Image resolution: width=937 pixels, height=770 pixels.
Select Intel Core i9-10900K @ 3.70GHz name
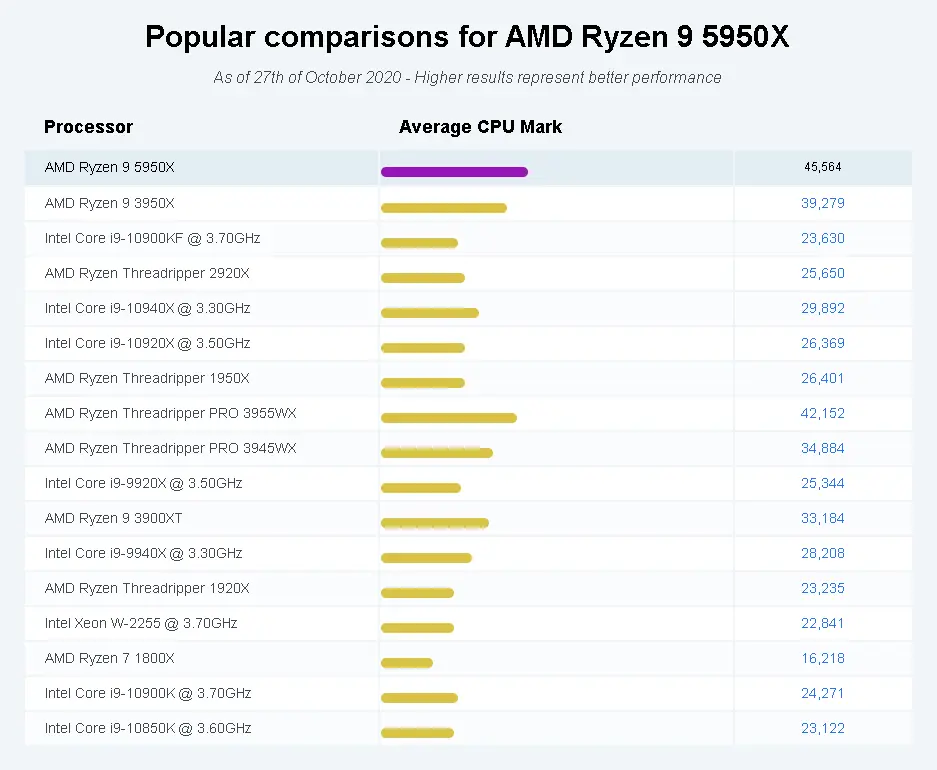(x=148, y=693)
